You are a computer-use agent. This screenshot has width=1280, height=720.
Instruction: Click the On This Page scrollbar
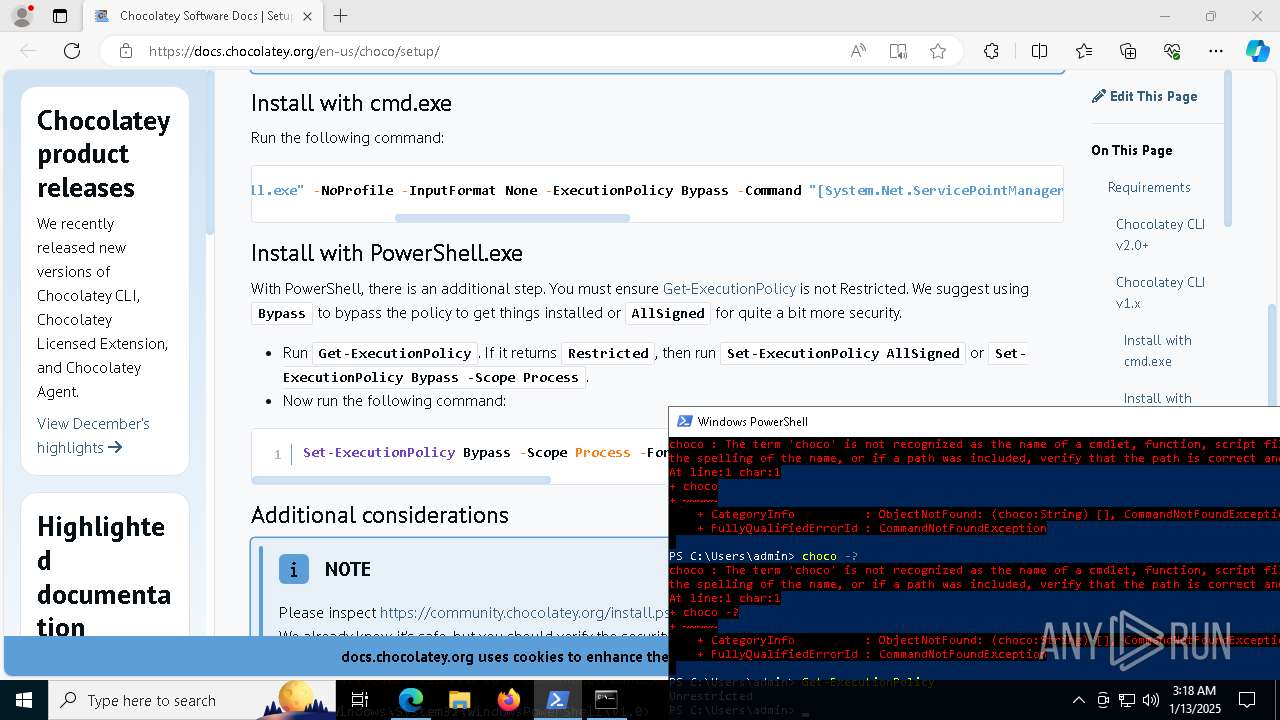1228,150
